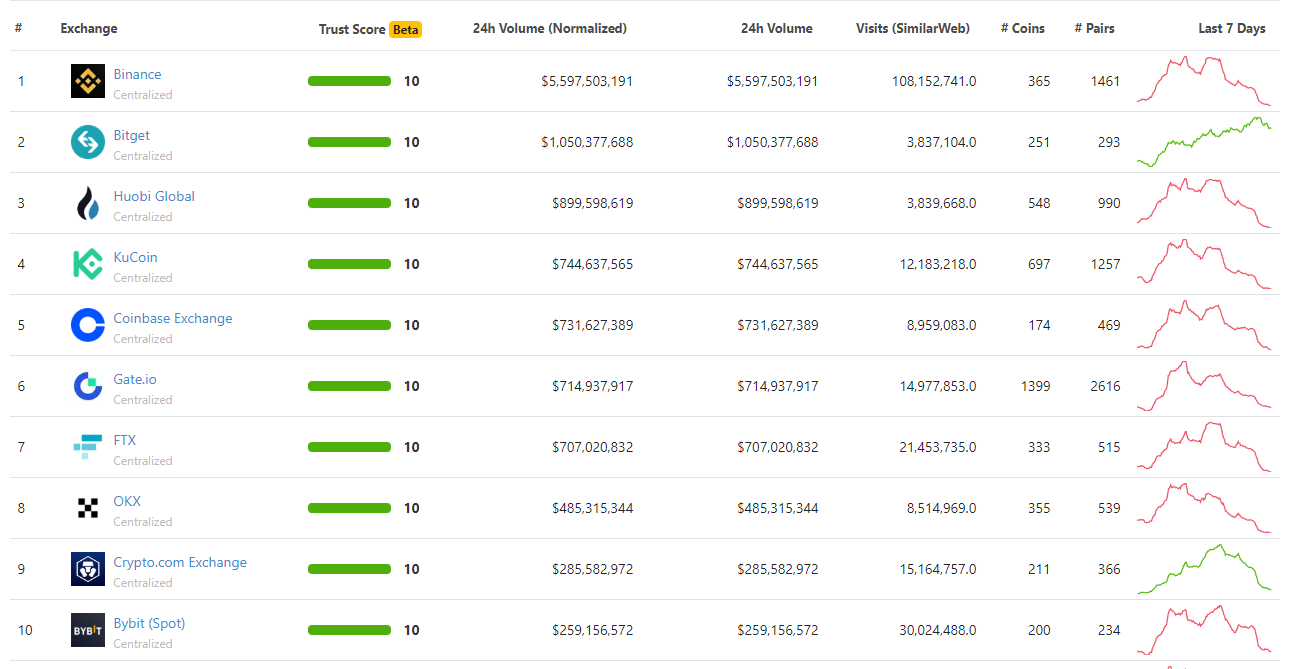Viewport: 1301px width, 669px height.
Task: Sort table by 24h Volume (Normalized) header
Action: pos(549,28)
